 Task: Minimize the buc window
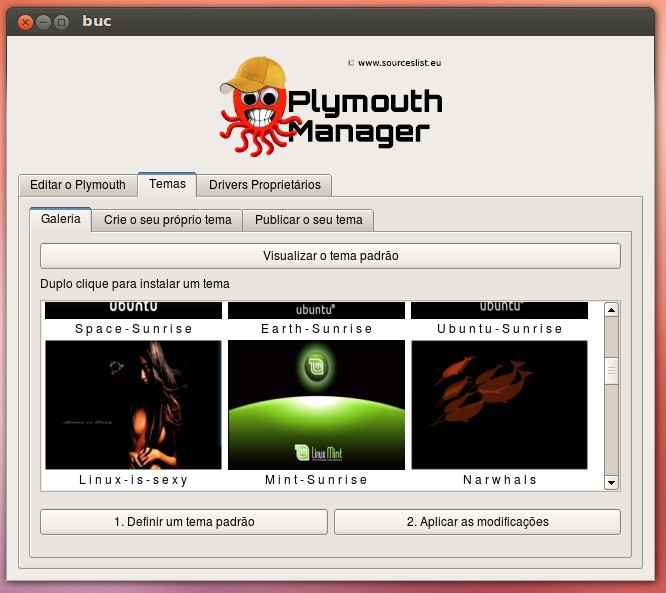coord(43,22)
